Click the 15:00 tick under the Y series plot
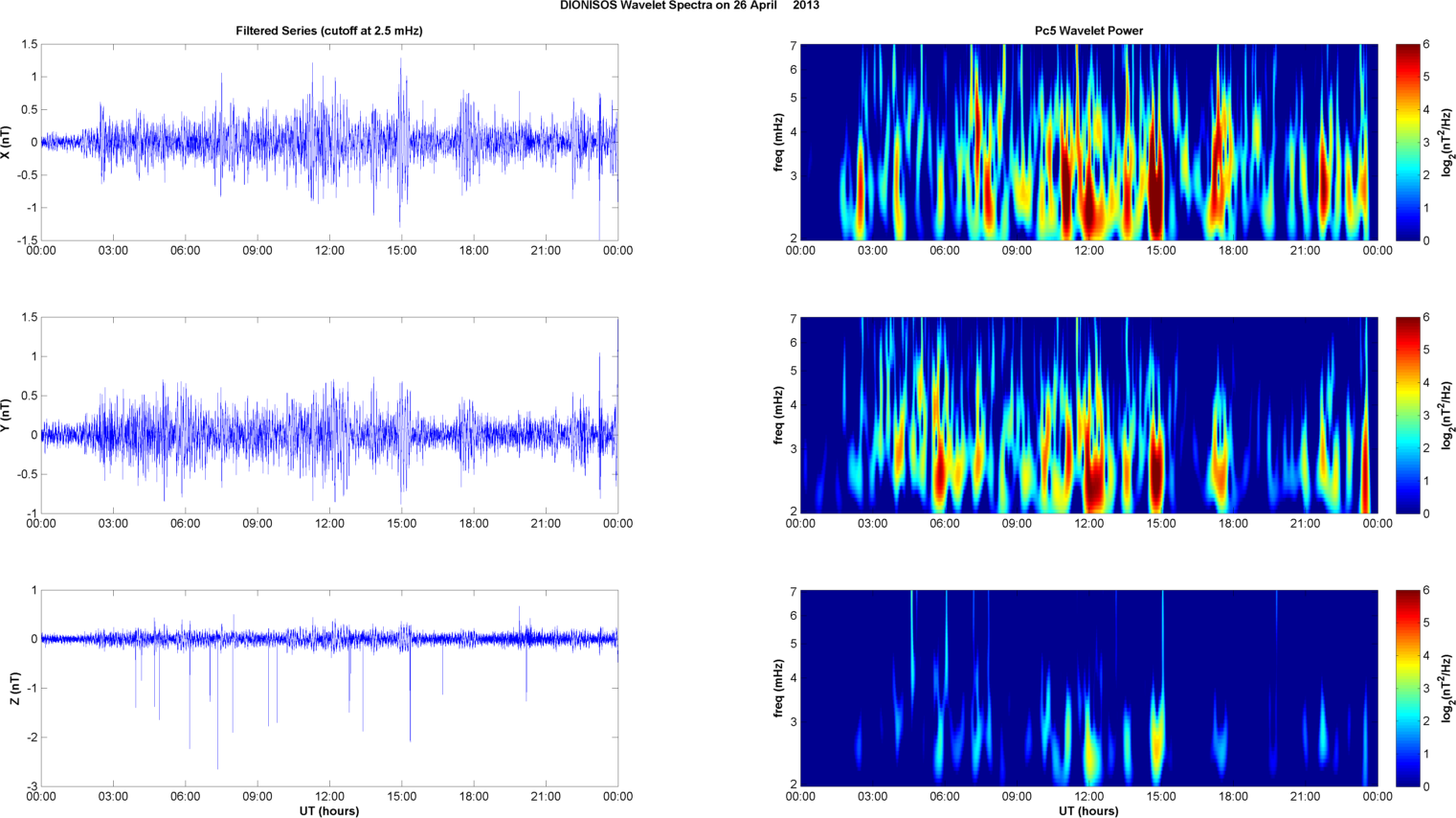The height and width of the screenshot is (818, 1456). click(402, 524)
